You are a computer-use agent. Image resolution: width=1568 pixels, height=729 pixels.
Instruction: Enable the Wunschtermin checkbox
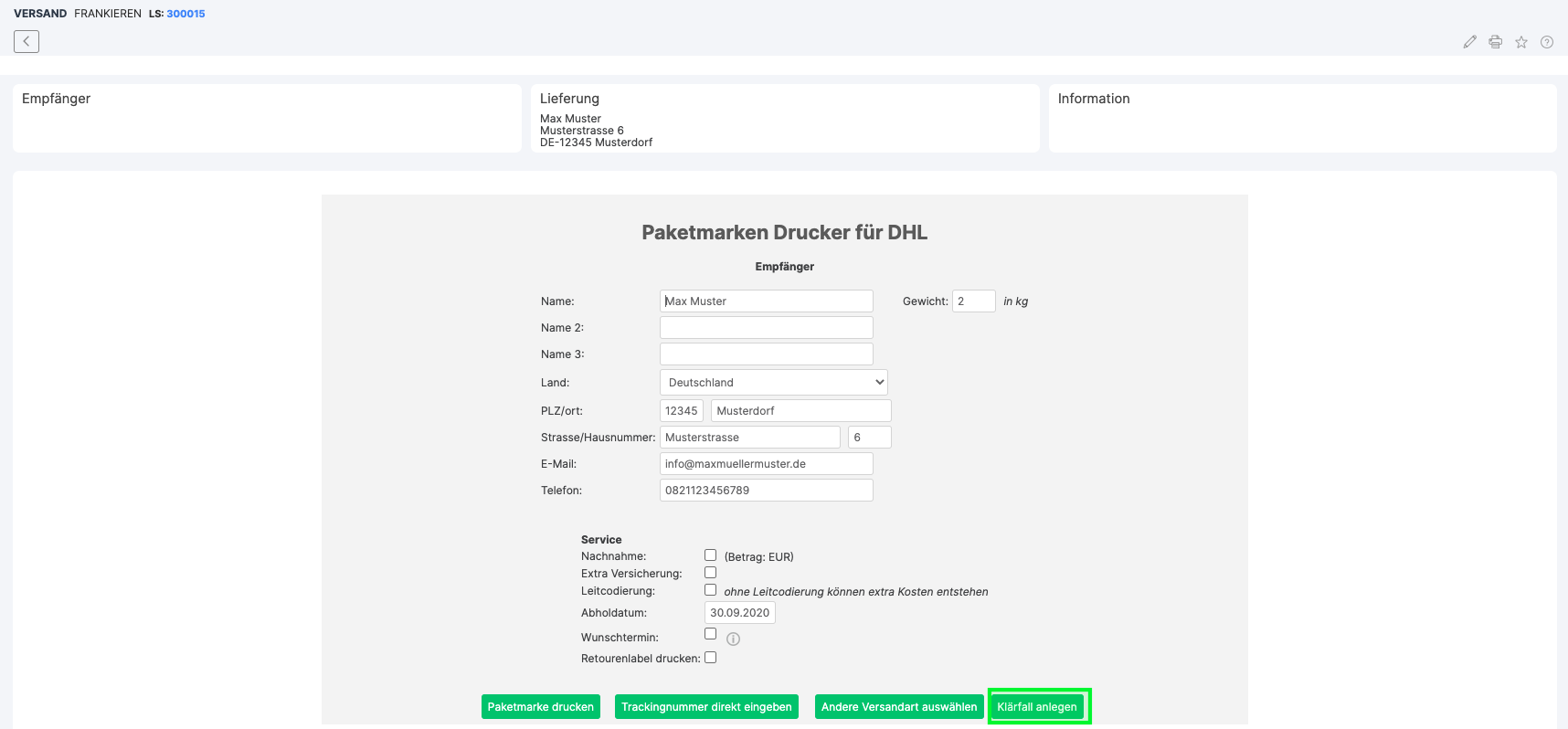tap(710, 634)
